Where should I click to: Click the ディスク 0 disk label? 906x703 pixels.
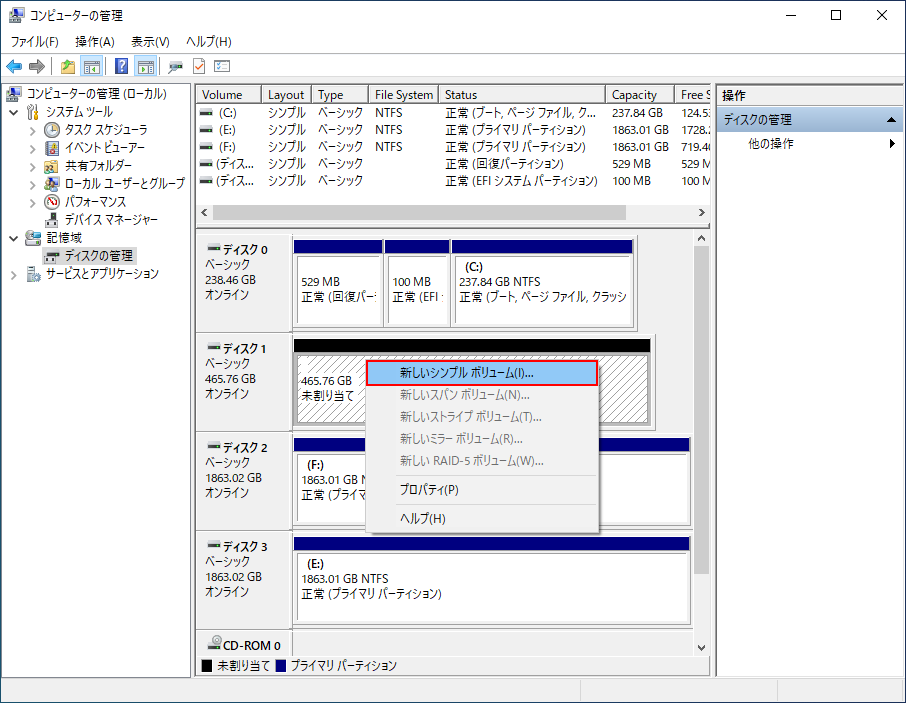[x=244, y=250]
